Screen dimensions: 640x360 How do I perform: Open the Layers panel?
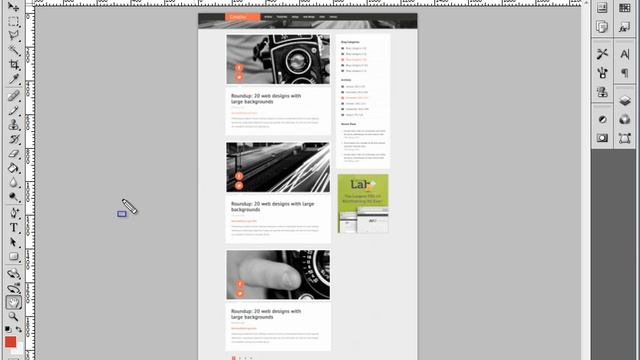coord(624,100)
